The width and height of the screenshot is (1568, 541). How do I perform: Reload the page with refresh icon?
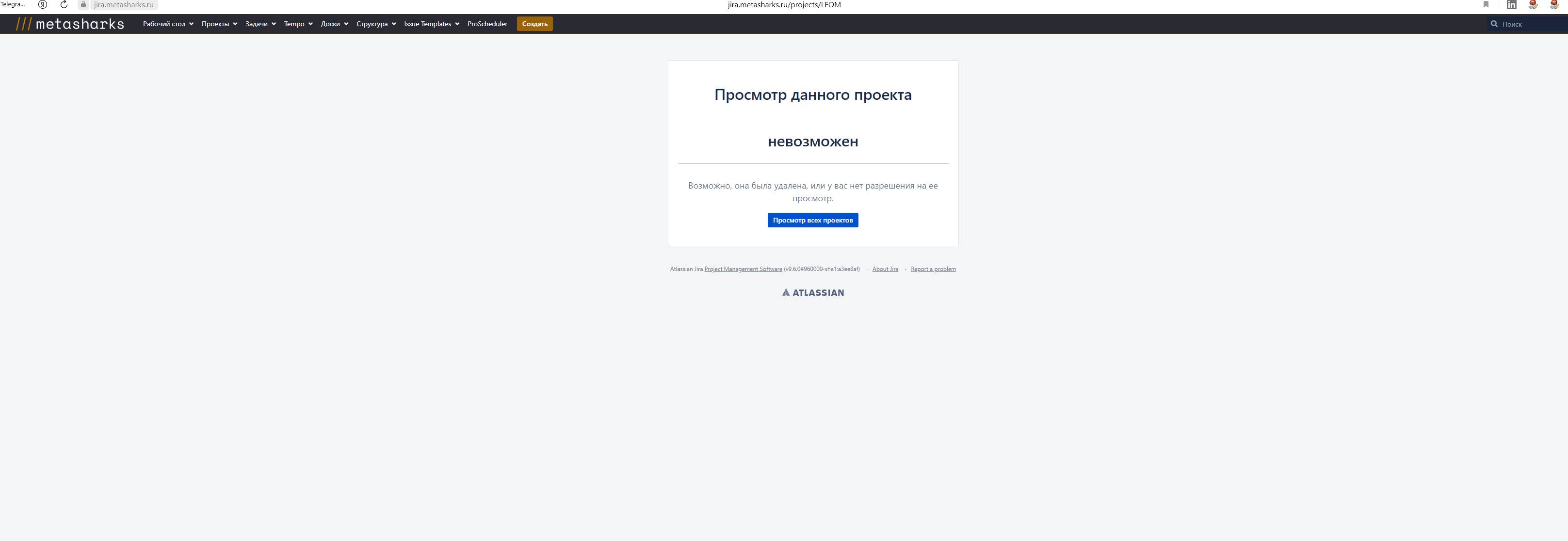[x=64, y=4]
